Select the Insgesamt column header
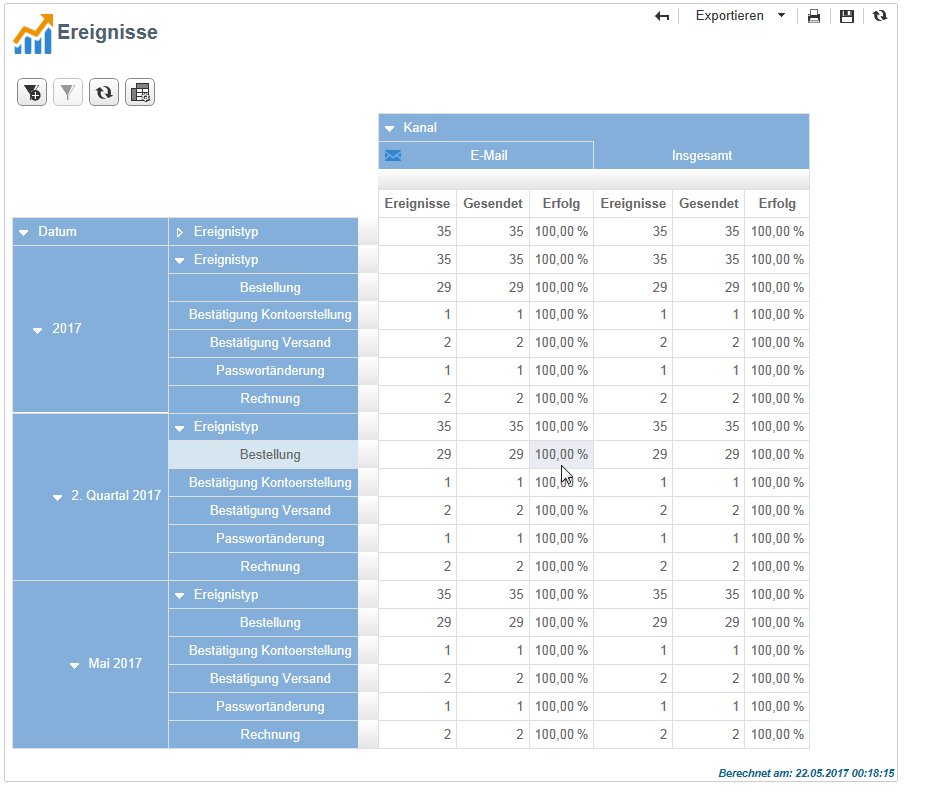Viewport: 933px width, 811px height. 702,155
